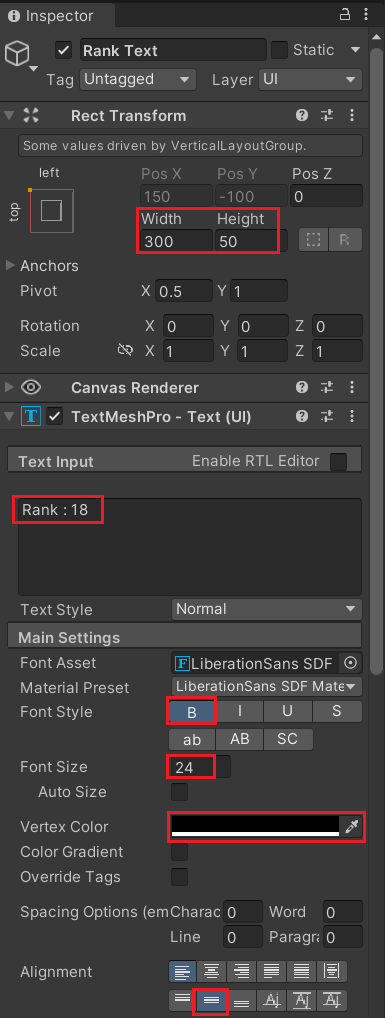Open the Layer dropdown showing UI
This screenshot has width=385, height=1018.
(x=309, y=80)
